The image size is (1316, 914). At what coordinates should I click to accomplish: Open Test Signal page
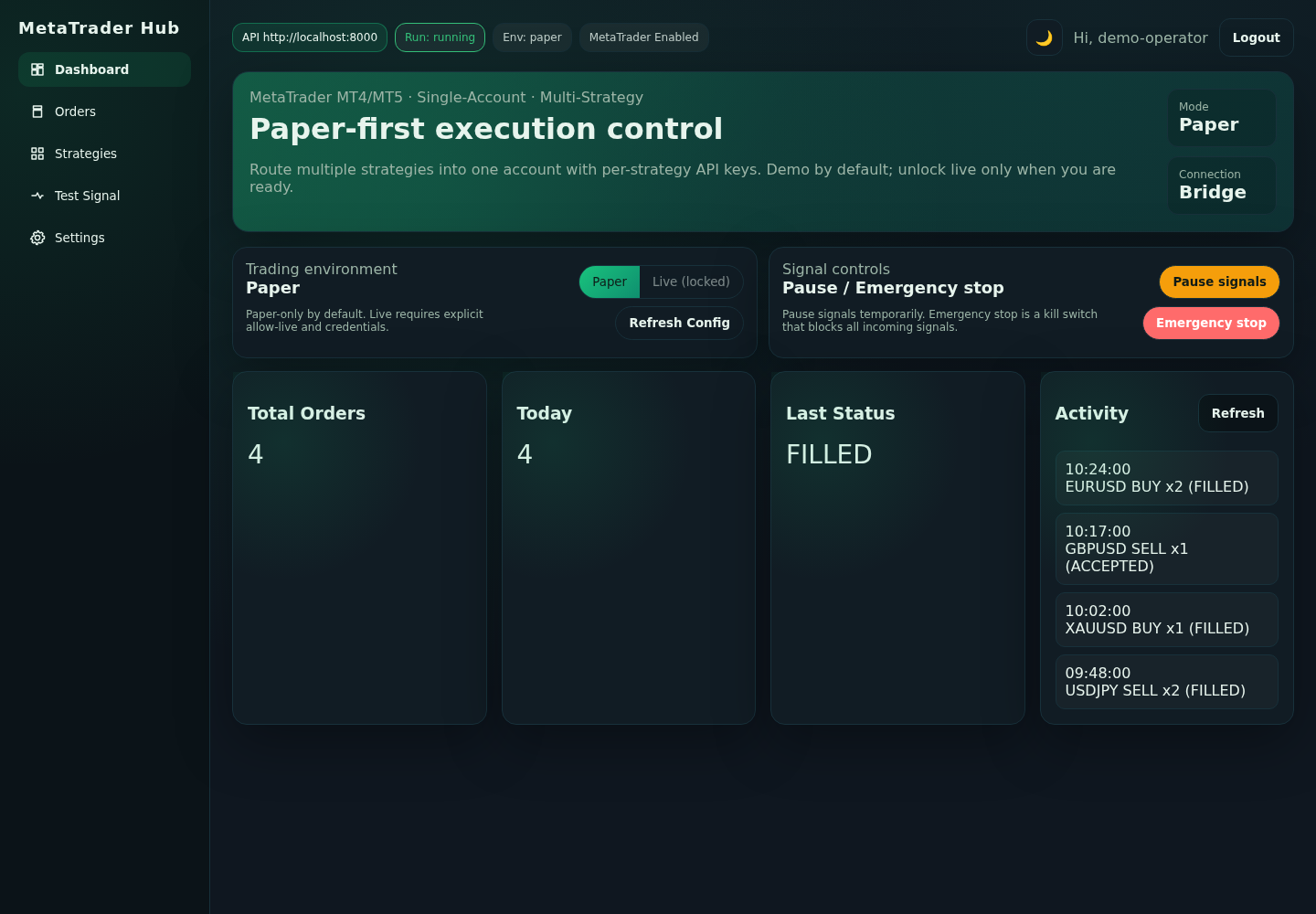pyautogui.click(x=104, y=196)
